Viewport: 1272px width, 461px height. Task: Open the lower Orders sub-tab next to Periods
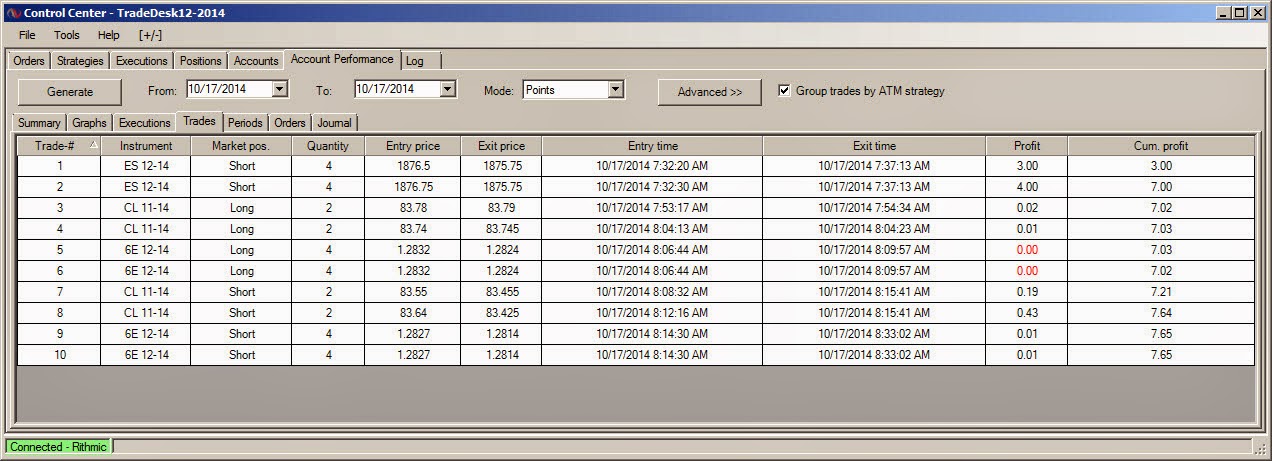(290, 123)
